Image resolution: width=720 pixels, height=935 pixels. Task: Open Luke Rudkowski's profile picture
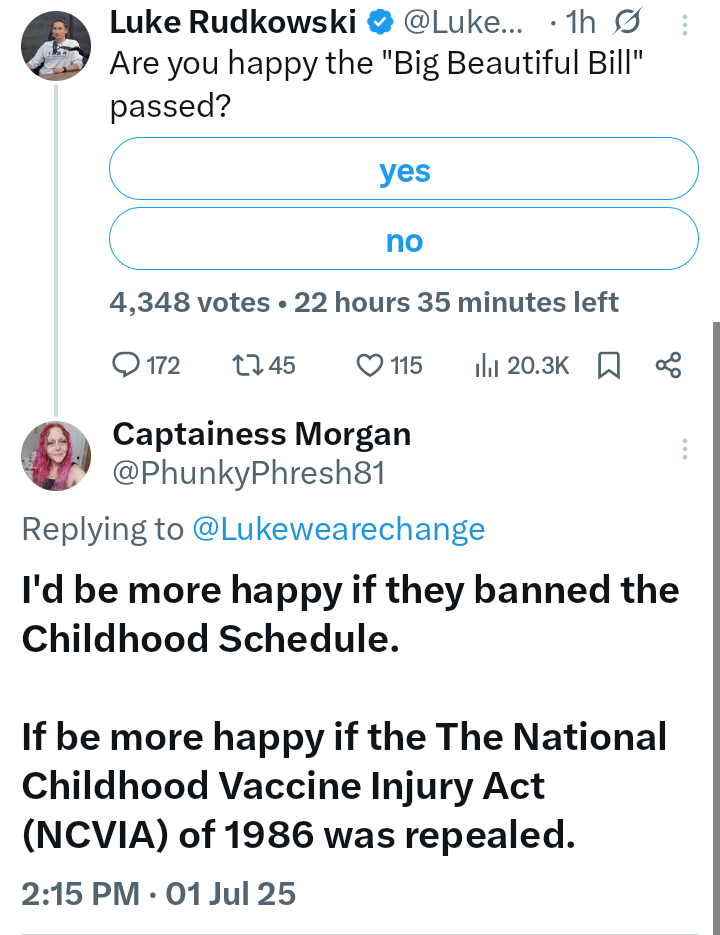click(x=55, y=45)
